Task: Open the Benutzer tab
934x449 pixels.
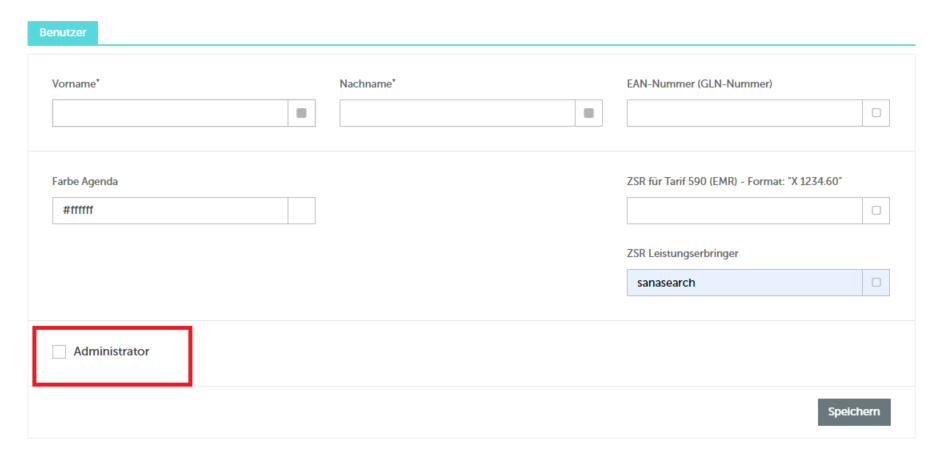Action: [x=63, y=33]
